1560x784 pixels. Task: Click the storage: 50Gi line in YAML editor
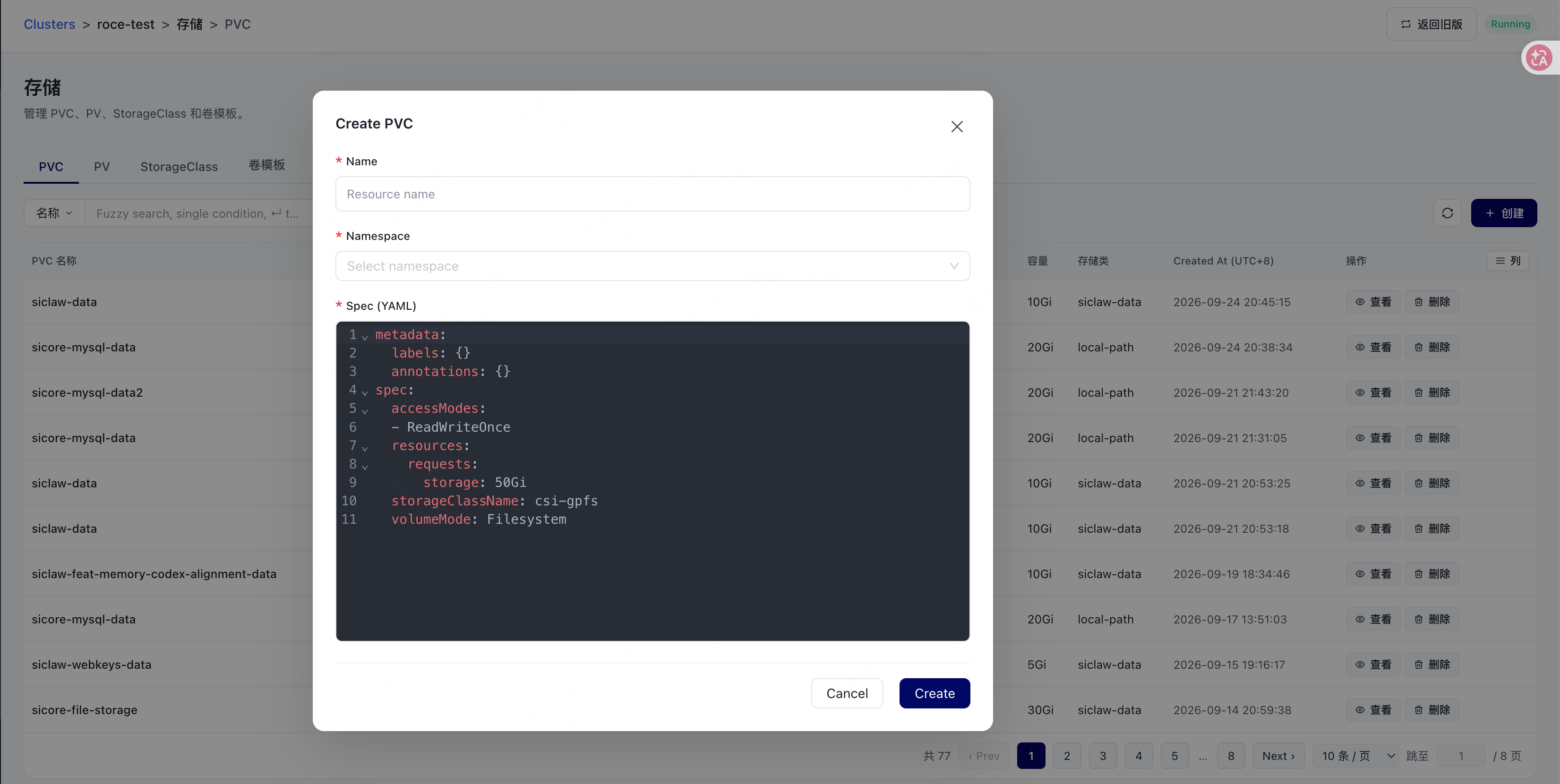tap(474, 483)
